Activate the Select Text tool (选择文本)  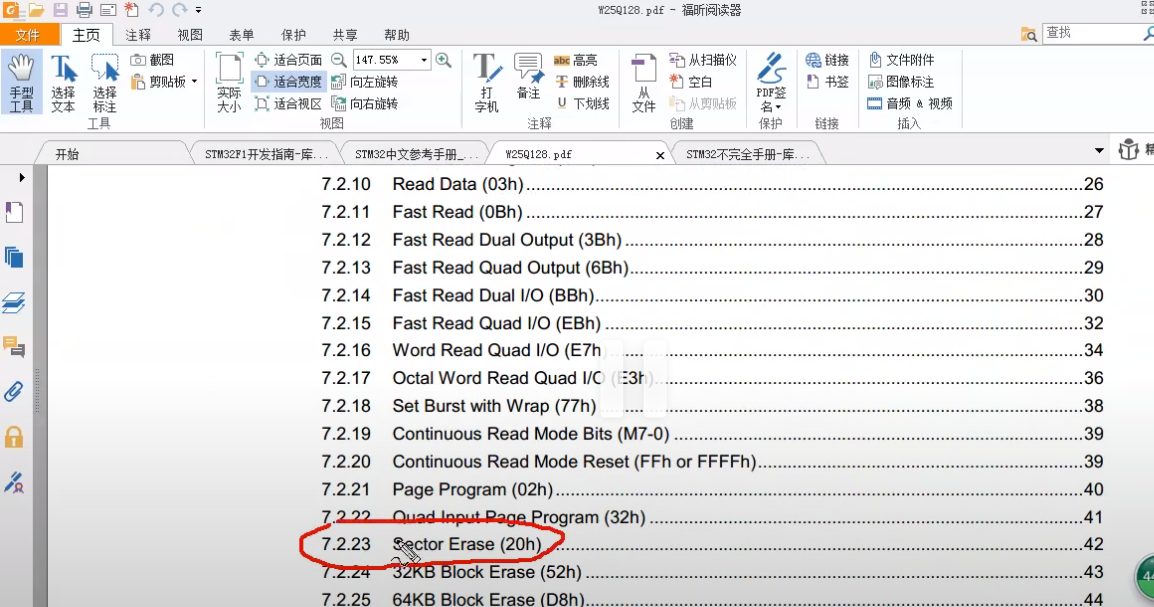63,83
